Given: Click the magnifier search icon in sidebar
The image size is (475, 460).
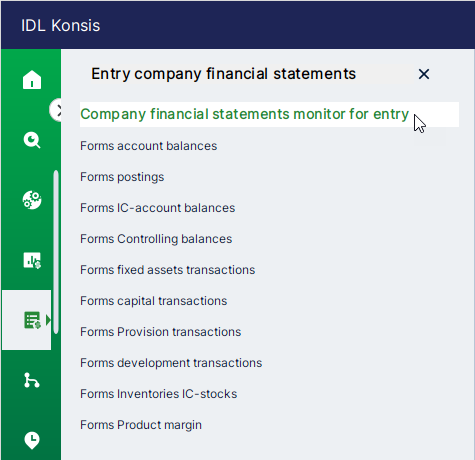Looking at the screenshot, I should tap(32, 140).
